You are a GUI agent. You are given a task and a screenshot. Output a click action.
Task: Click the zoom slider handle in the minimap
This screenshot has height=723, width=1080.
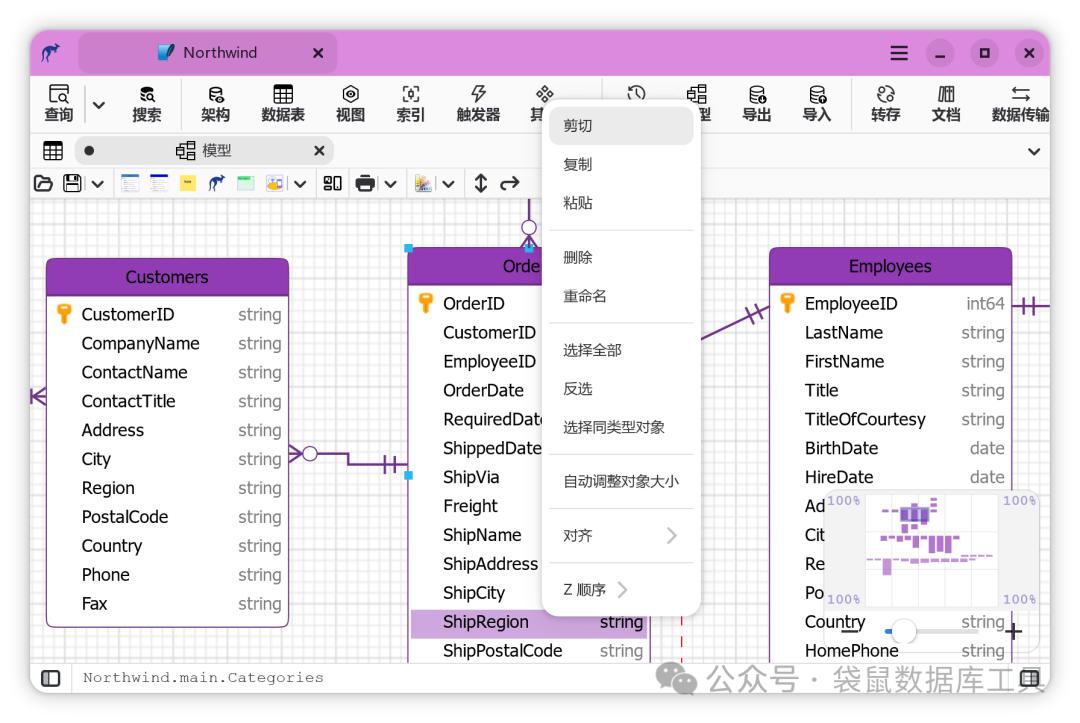tap(904, 631)
